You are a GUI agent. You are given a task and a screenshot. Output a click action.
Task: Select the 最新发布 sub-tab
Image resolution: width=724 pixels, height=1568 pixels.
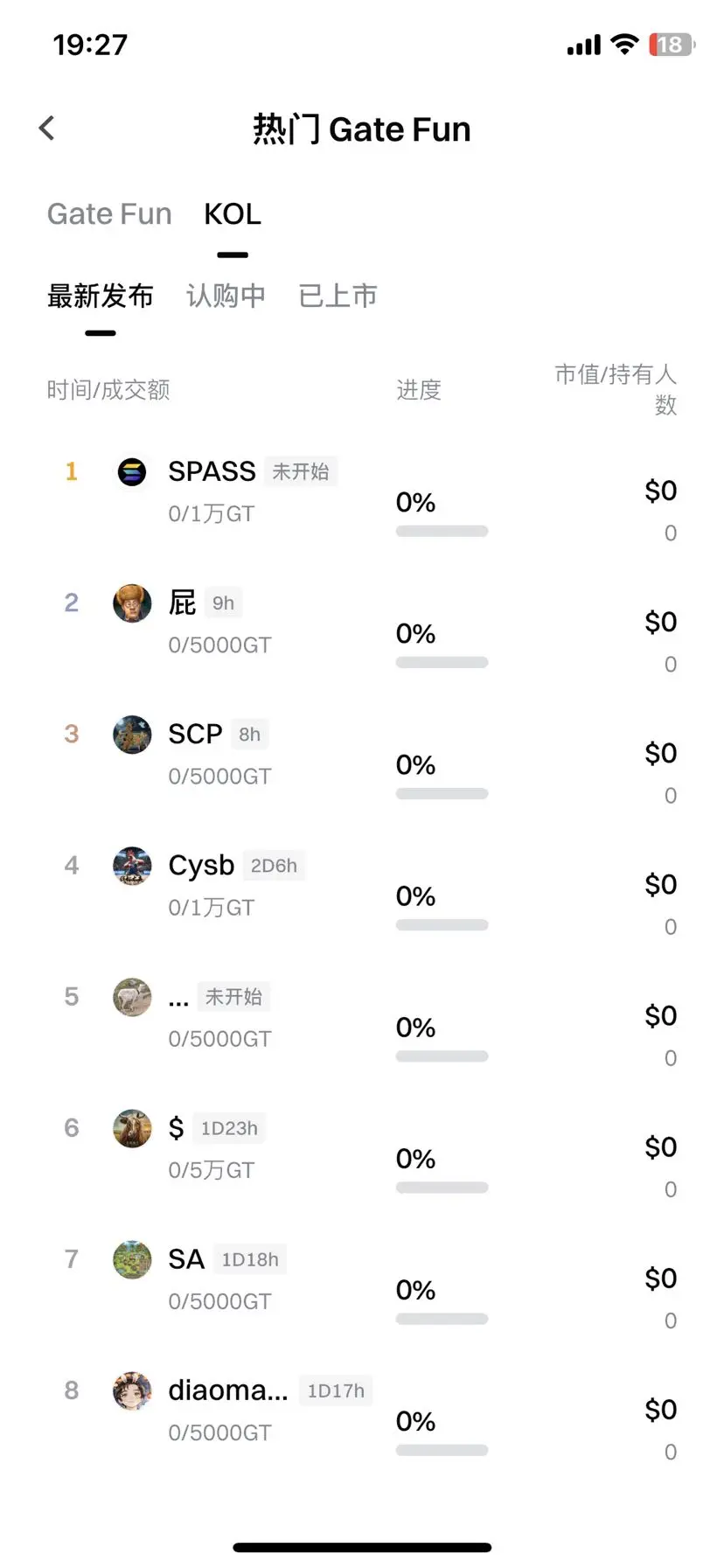pyautogui.click(x=101, y=296)
